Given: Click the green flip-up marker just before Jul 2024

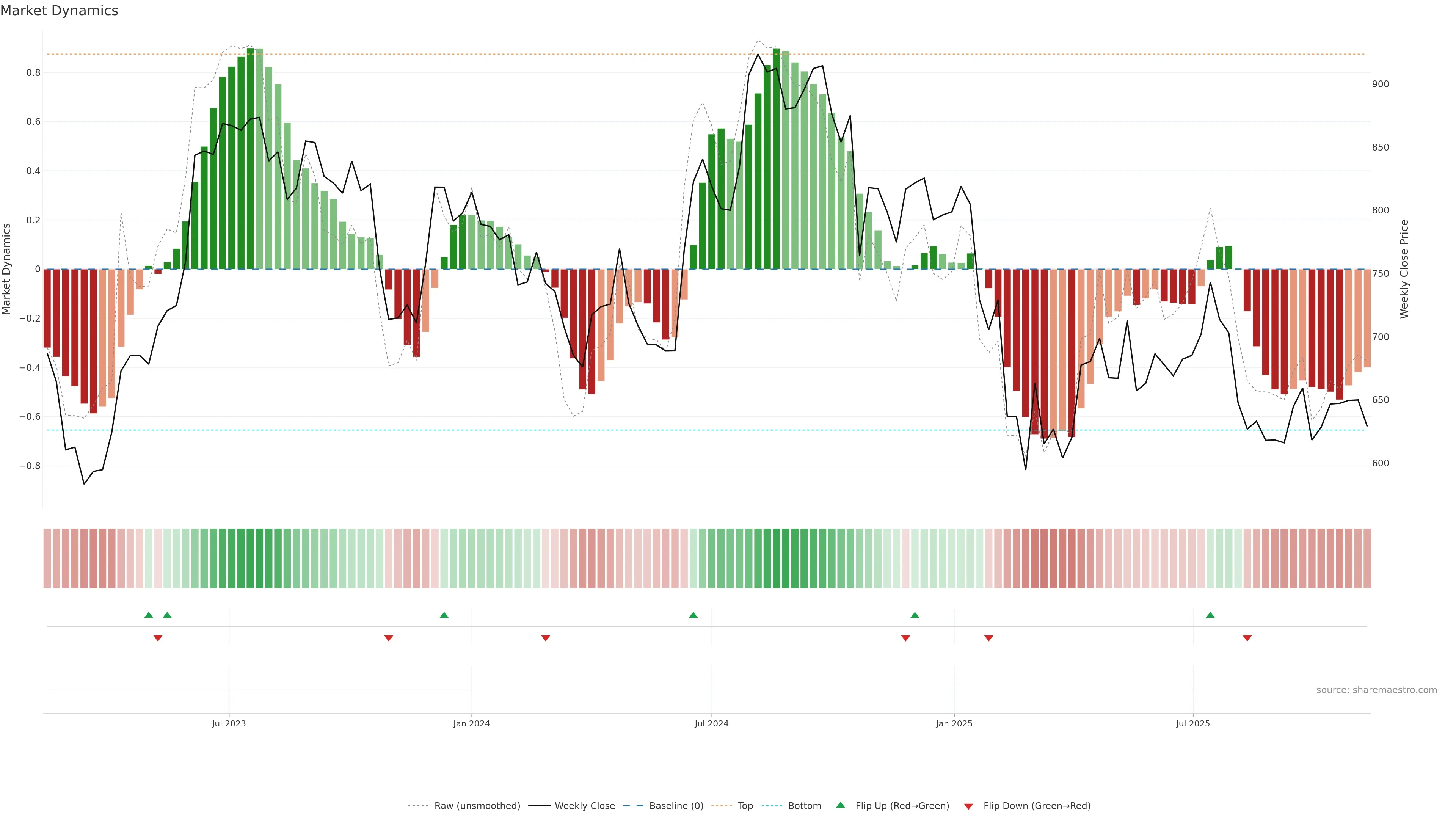Looking at the screenshot, I should [693, 615].
